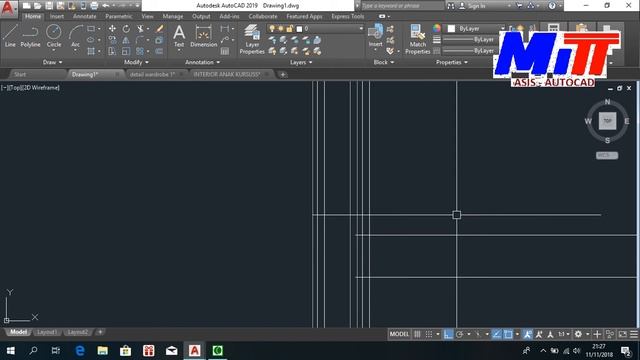Viewport: 640px width, 360px height.
Task: Click the WCS coordinate system button
Action: 607,156
